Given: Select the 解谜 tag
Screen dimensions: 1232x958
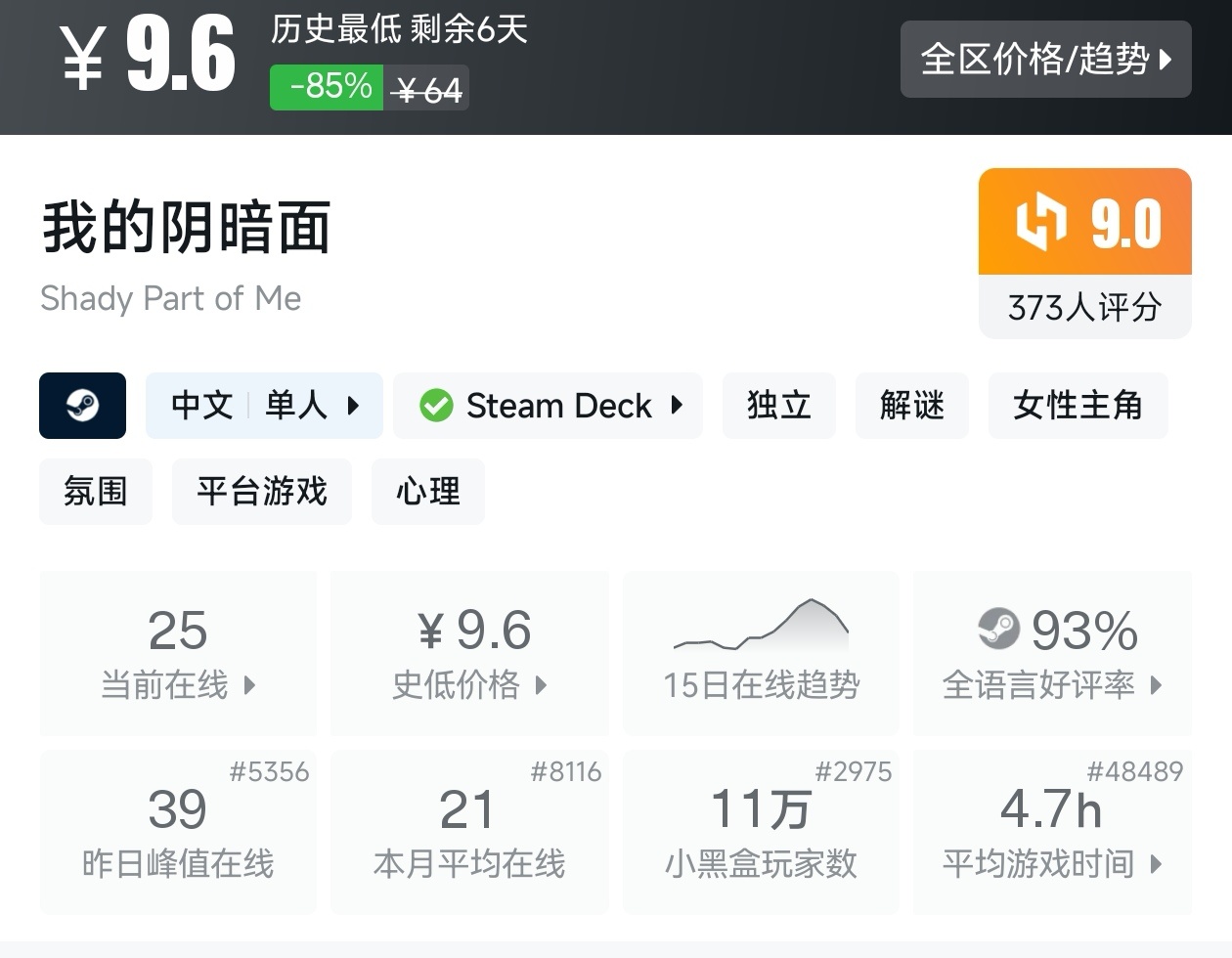Looking at the screenshot, I should (x=911, y=406).
